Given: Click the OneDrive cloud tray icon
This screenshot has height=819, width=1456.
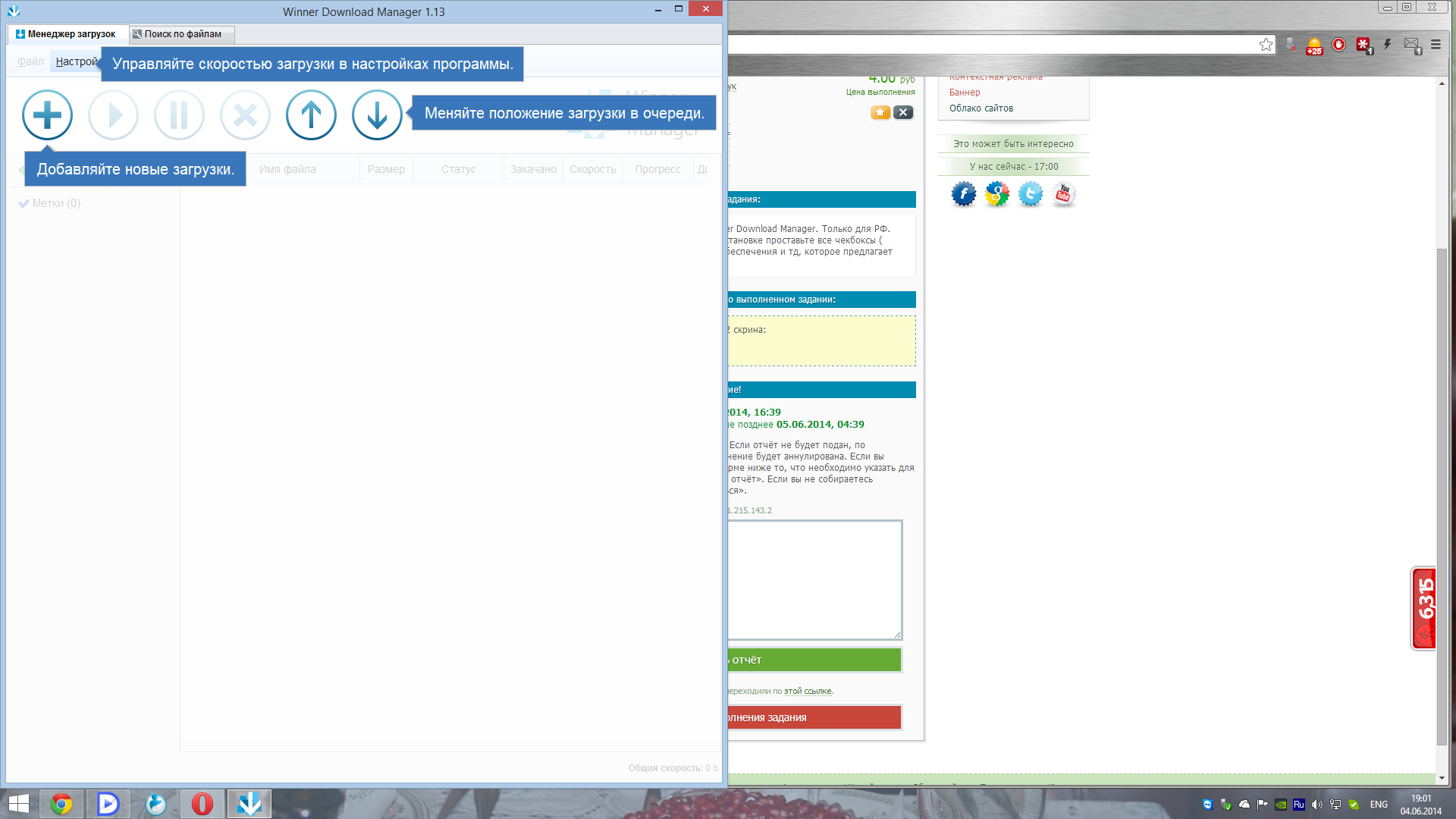Looking at the screenshot, I should tap(1244, 805).
